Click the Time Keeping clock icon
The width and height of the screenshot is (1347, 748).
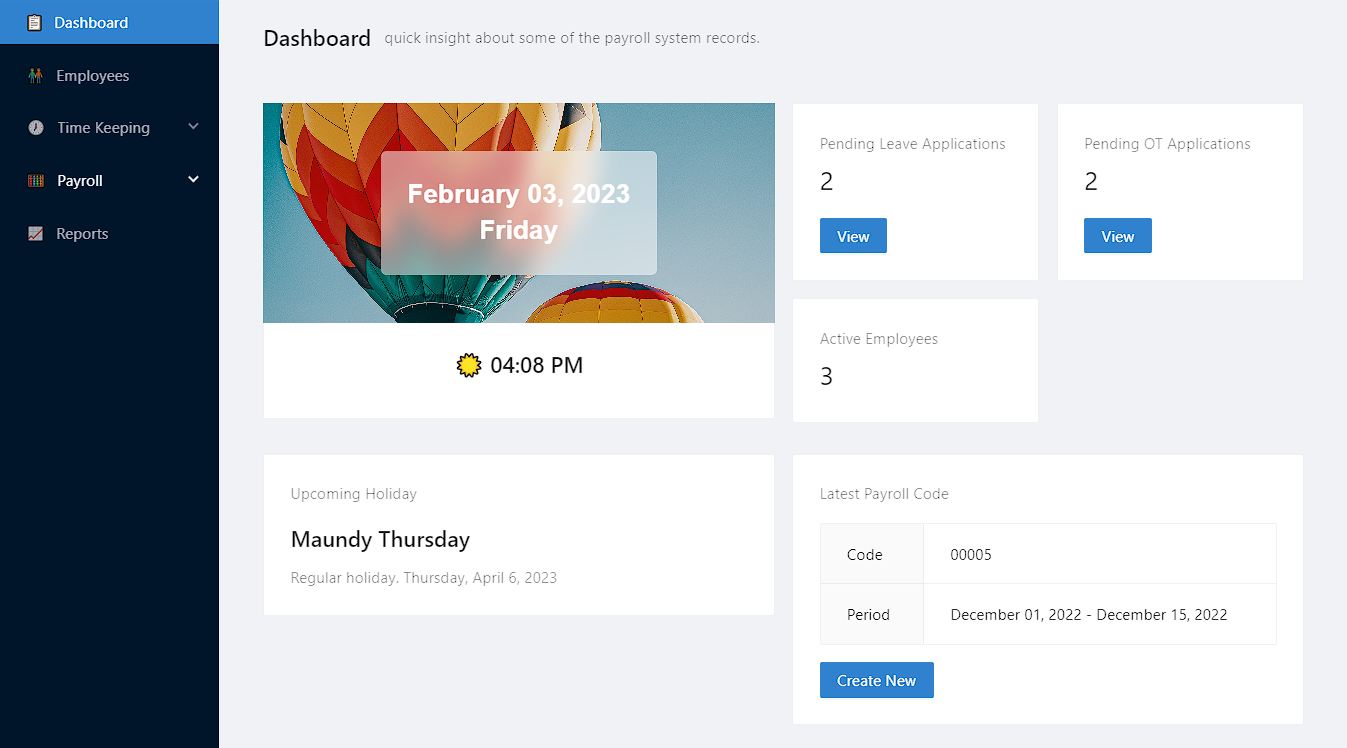coord(36,128)
